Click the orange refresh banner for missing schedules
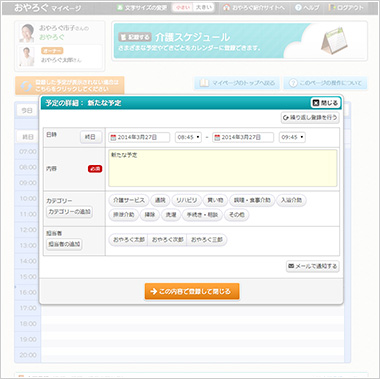The image size is (380, 379). tap(70, 86)
